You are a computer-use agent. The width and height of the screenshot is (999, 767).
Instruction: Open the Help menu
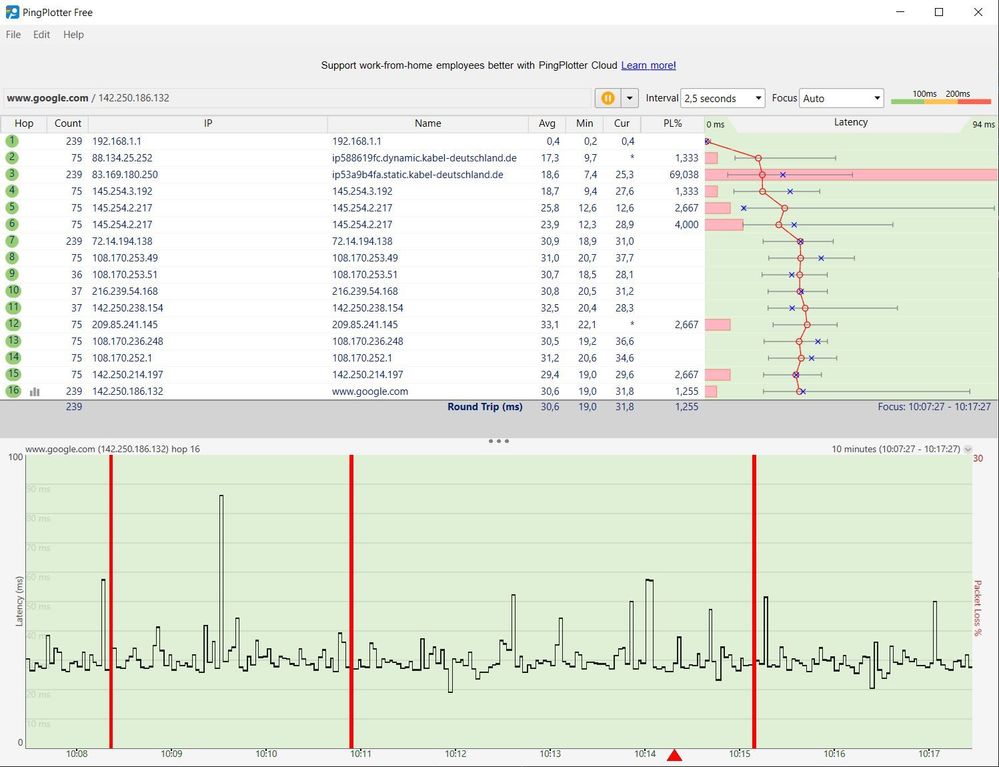pyautogui.click(x=73, y=34)
